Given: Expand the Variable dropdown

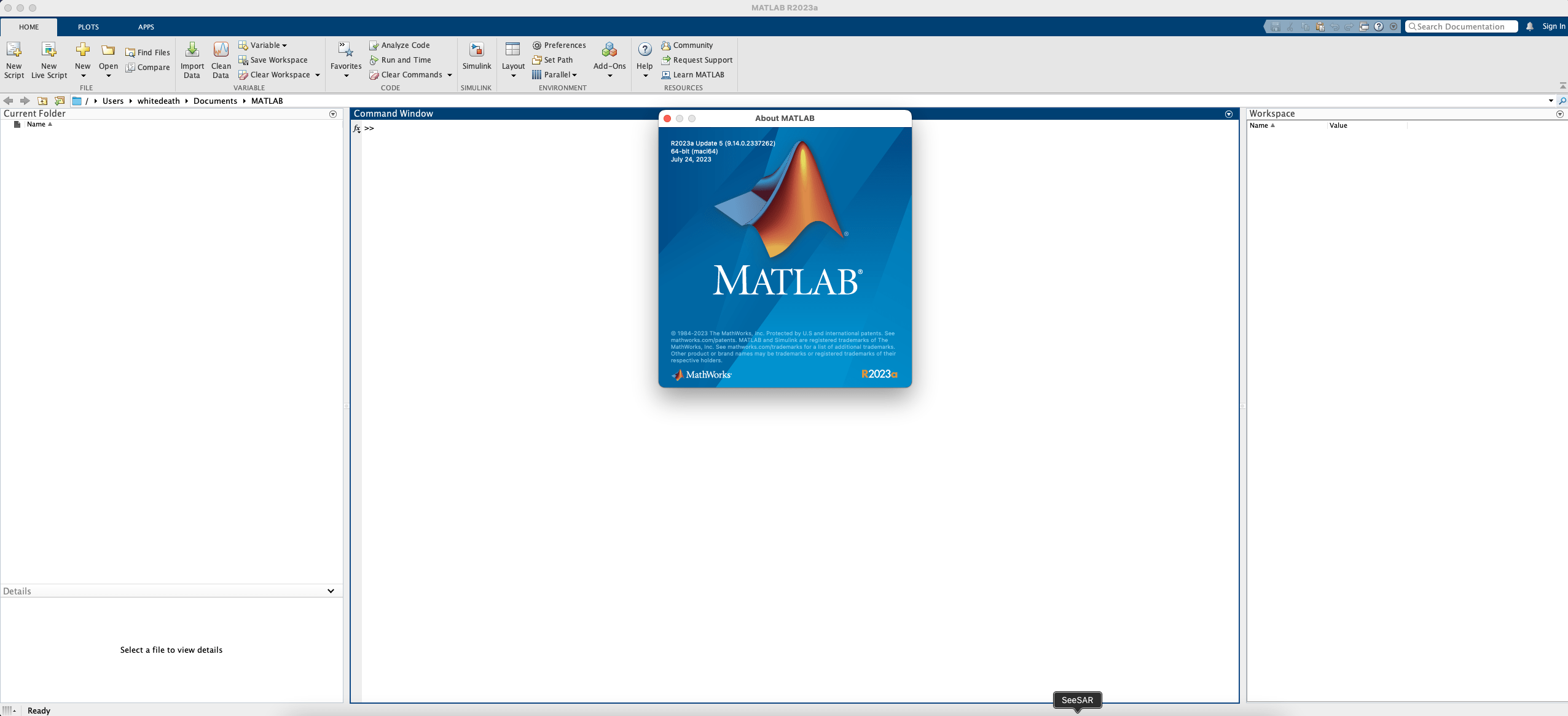Looking at the screenshot, I should point(284,45).
